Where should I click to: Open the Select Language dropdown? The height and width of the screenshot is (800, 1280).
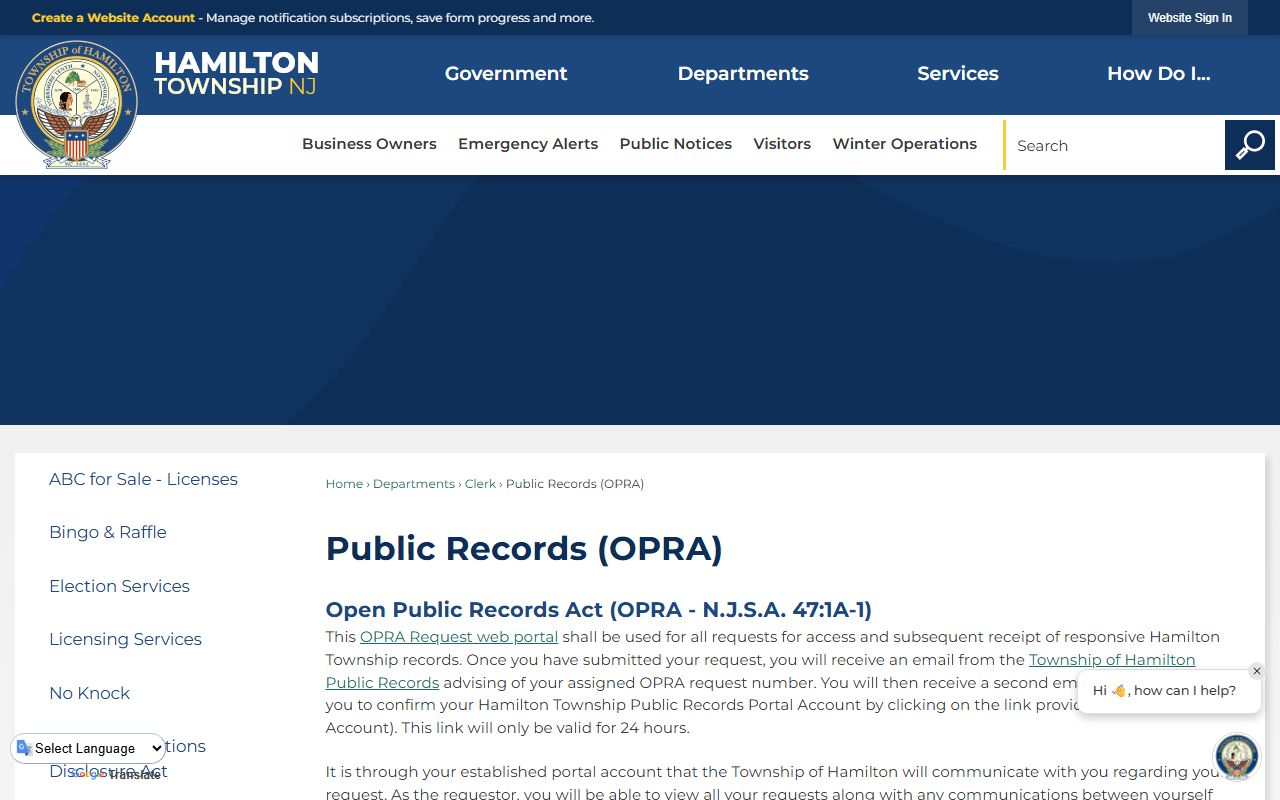pyautogui.click(x=88, y=748)
